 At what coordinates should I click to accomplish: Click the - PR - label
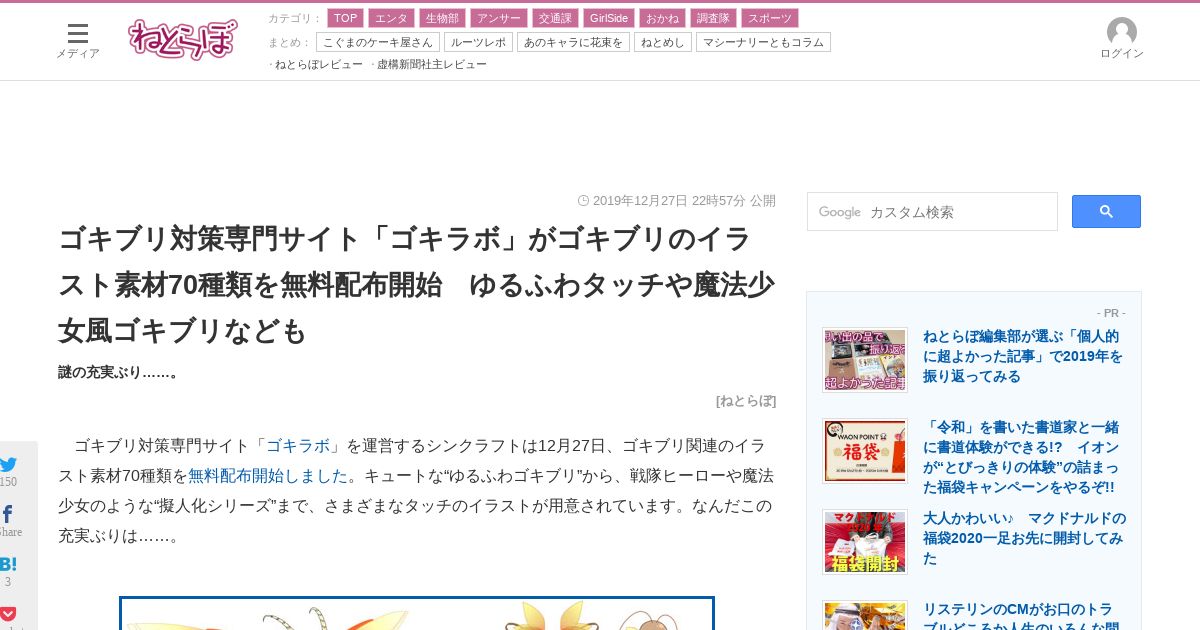[x=1111, y=313]
